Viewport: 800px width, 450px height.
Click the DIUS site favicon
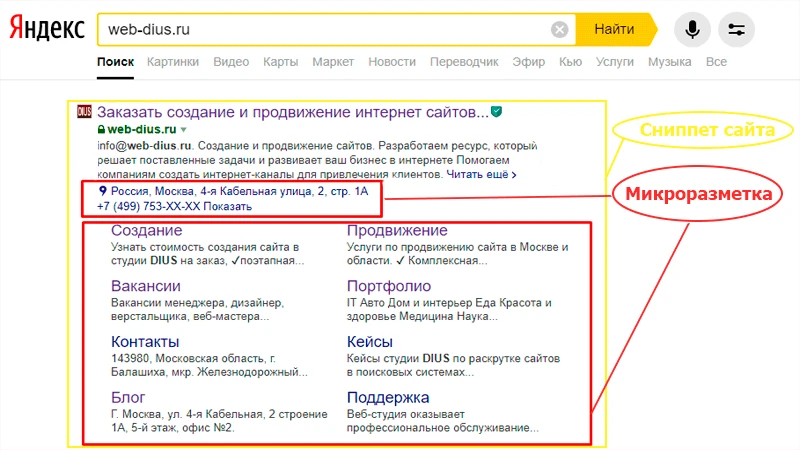(84, 111)
